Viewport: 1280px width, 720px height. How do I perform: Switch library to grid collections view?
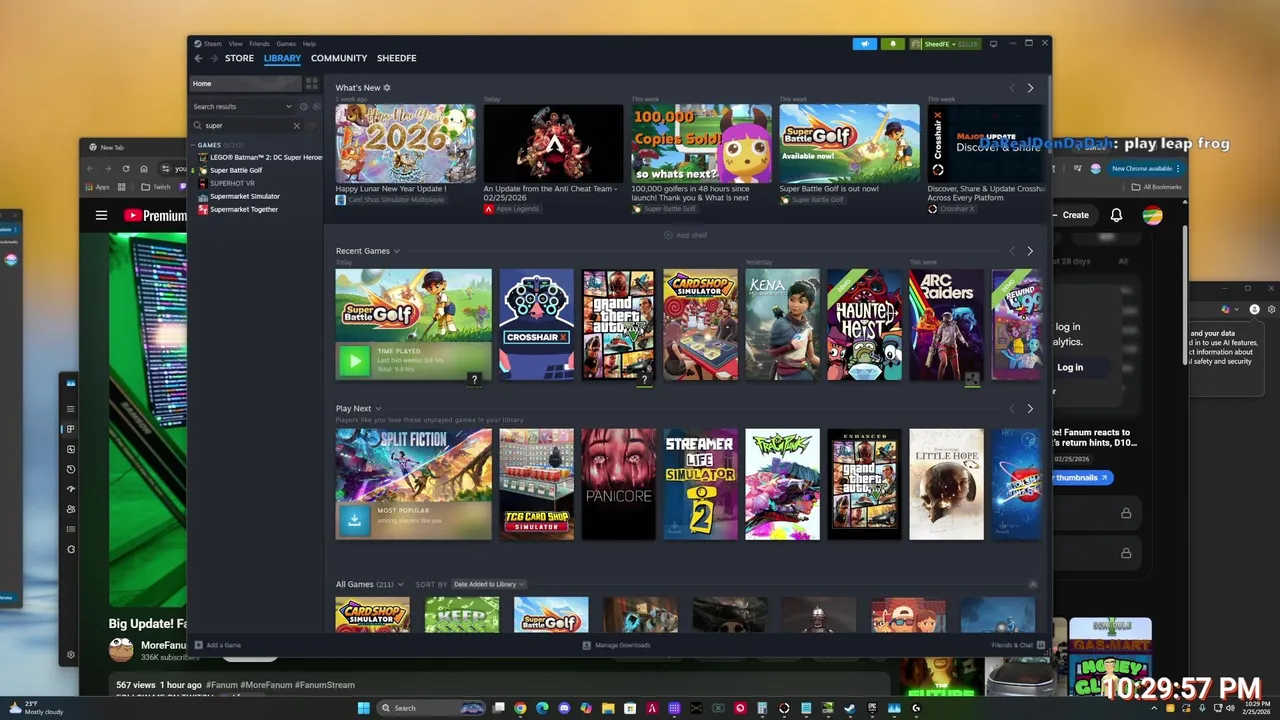click(311, 84)
